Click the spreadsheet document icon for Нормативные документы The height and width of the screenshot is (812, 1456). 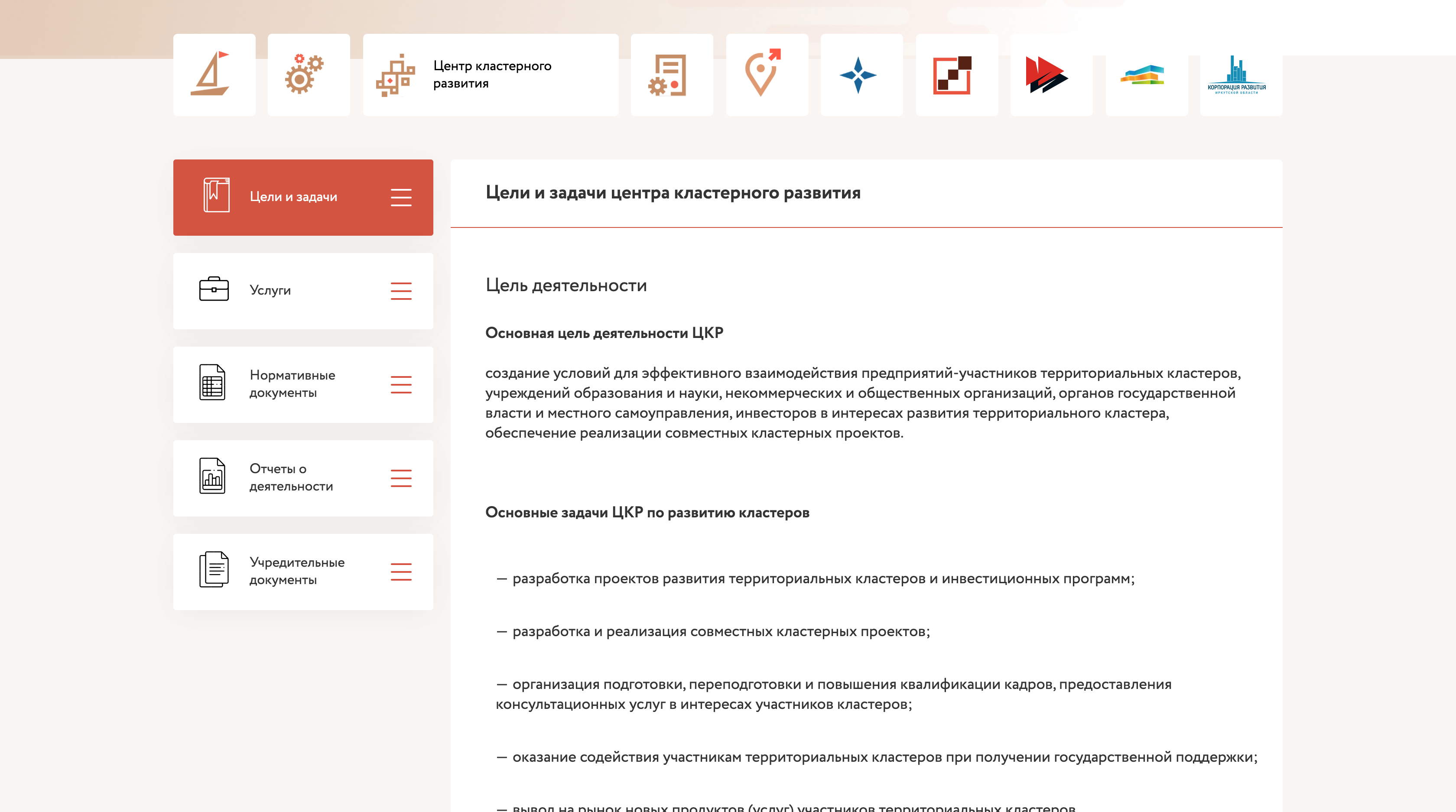point(212,383)
